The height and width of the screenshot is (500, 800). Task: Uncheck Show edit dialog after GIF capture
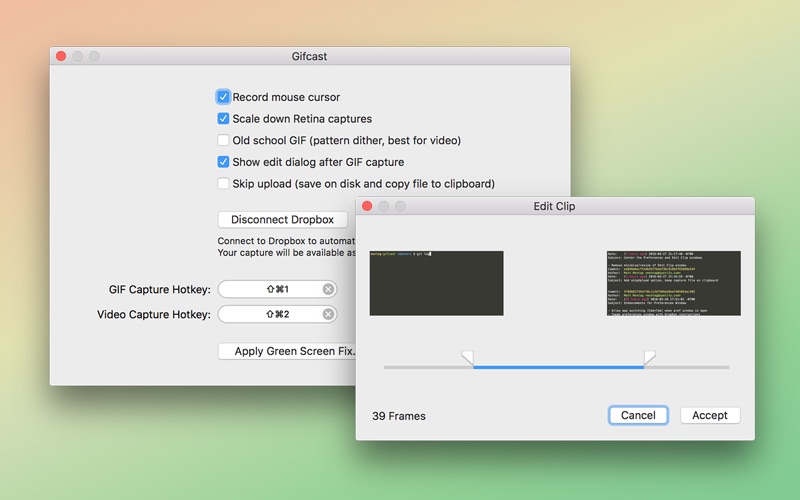point(223,162)
